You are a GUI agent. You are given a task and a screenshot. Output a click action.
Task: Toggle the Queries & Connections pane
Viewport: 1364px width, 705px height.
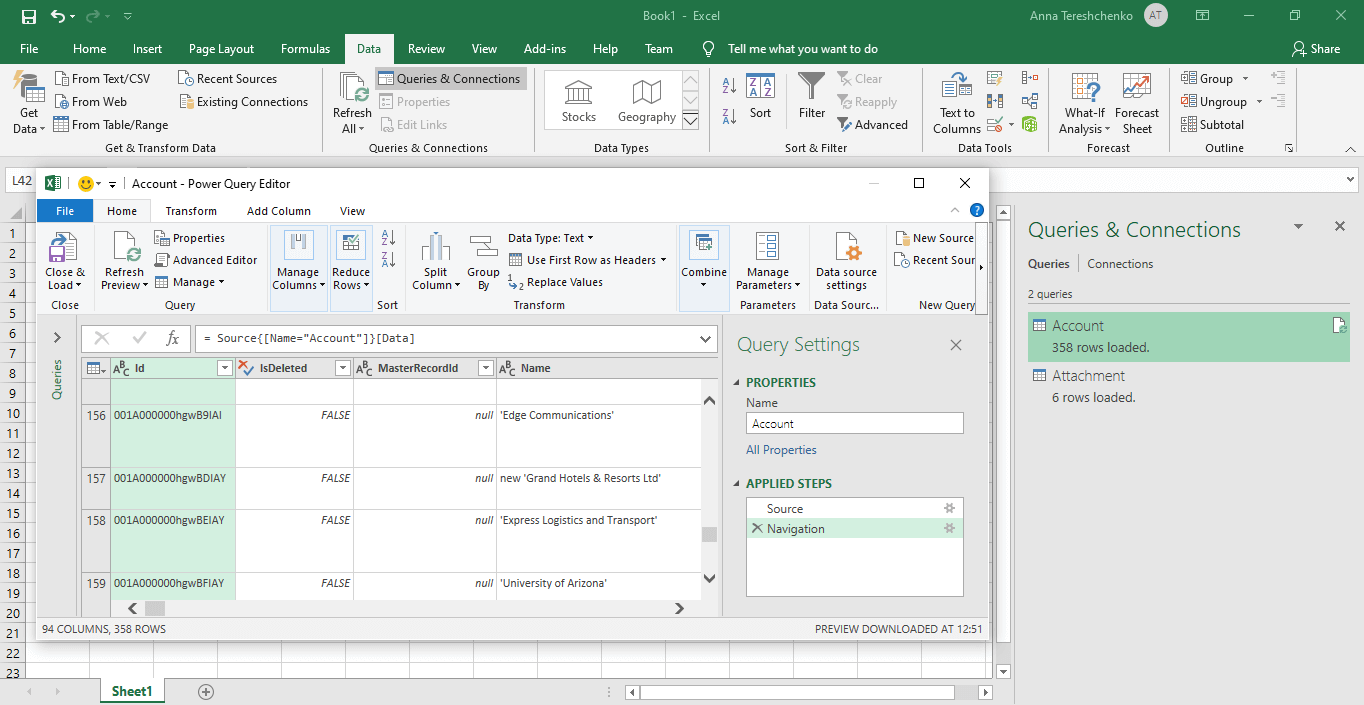(x=449, y=78)
